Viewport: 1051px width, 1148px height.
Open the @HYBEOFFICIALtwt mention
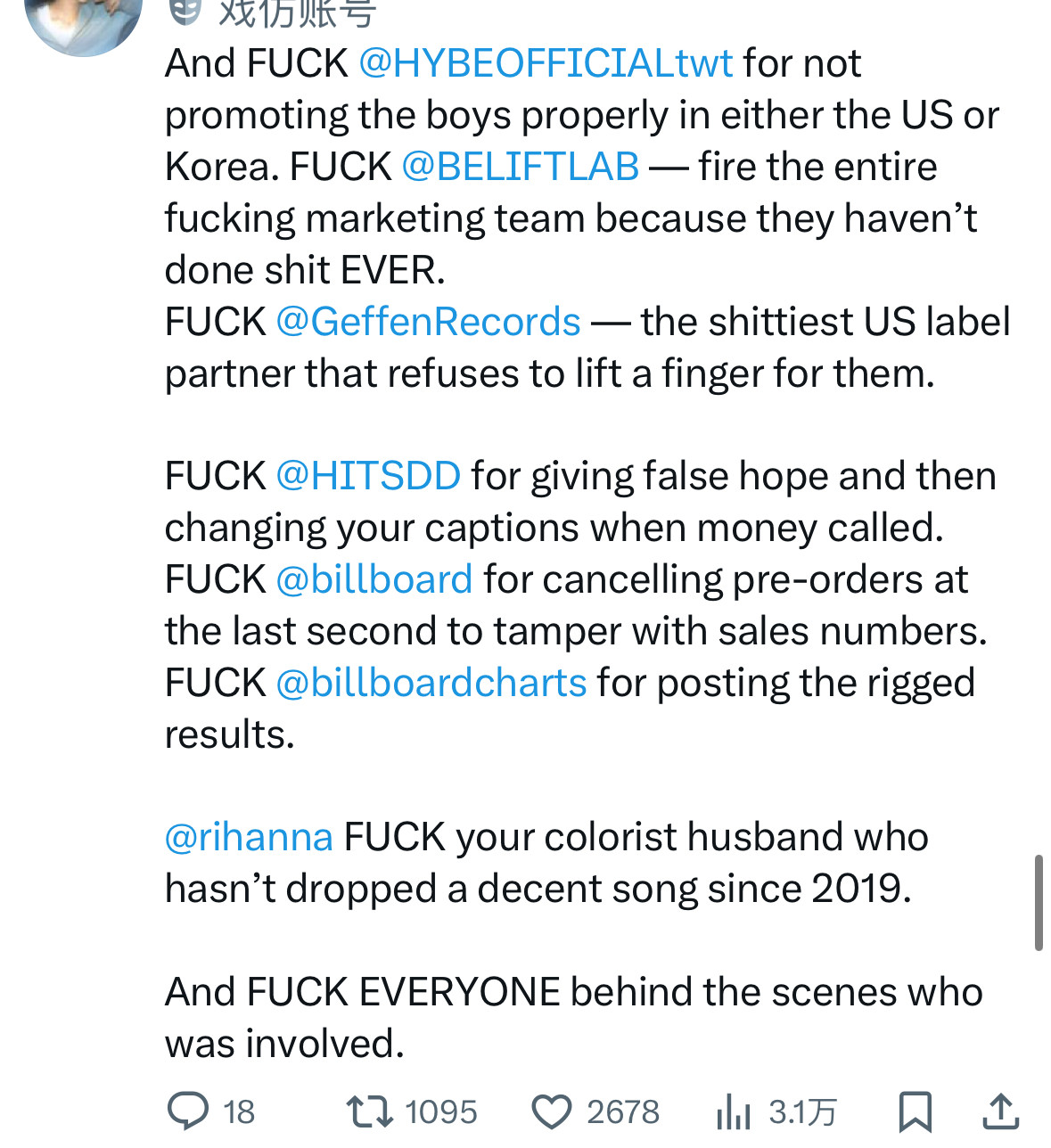coord(546,63)
